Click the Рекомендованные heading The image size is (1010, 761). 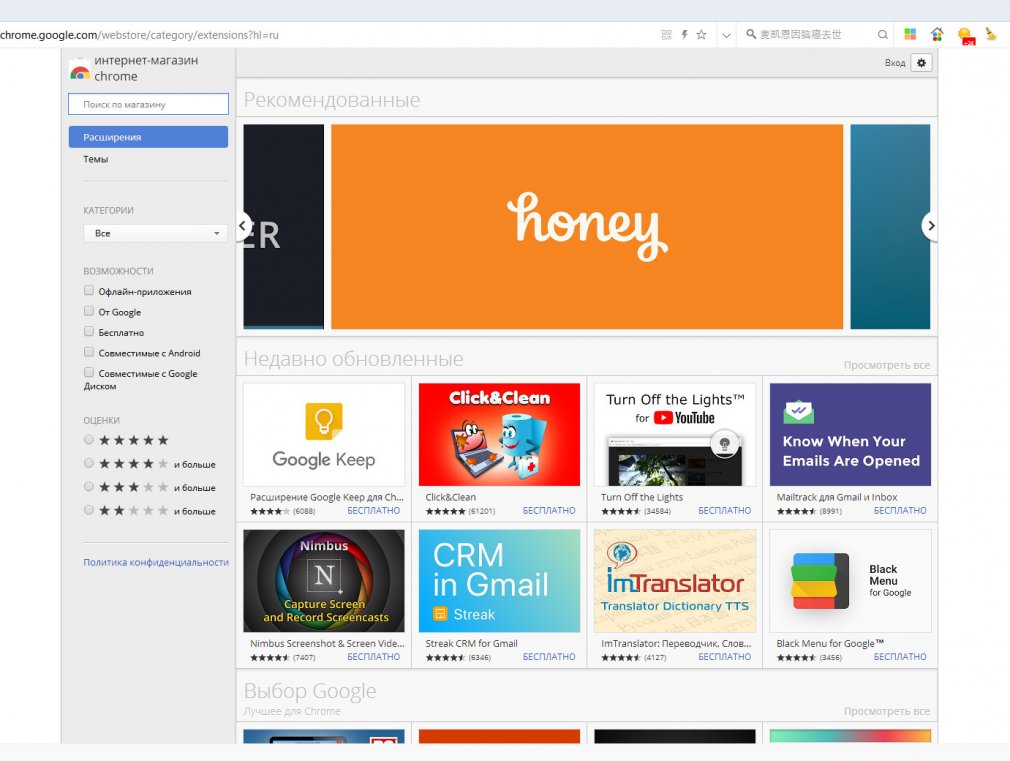coord(332,100)
